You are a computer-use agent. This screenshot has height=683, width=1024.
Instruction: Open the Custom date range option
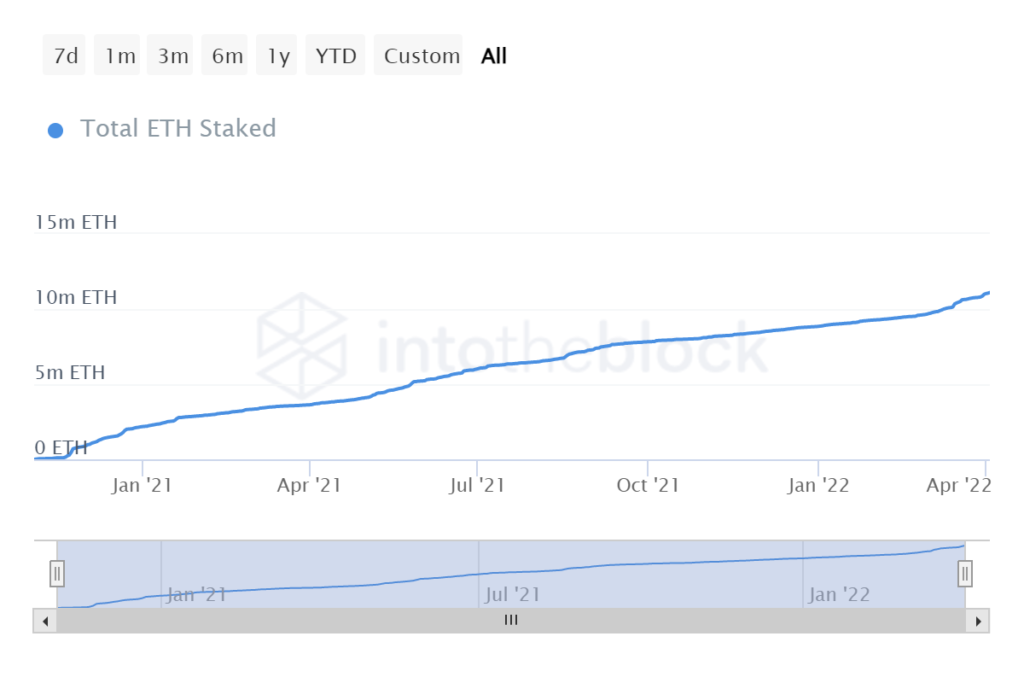coord(419,56)
